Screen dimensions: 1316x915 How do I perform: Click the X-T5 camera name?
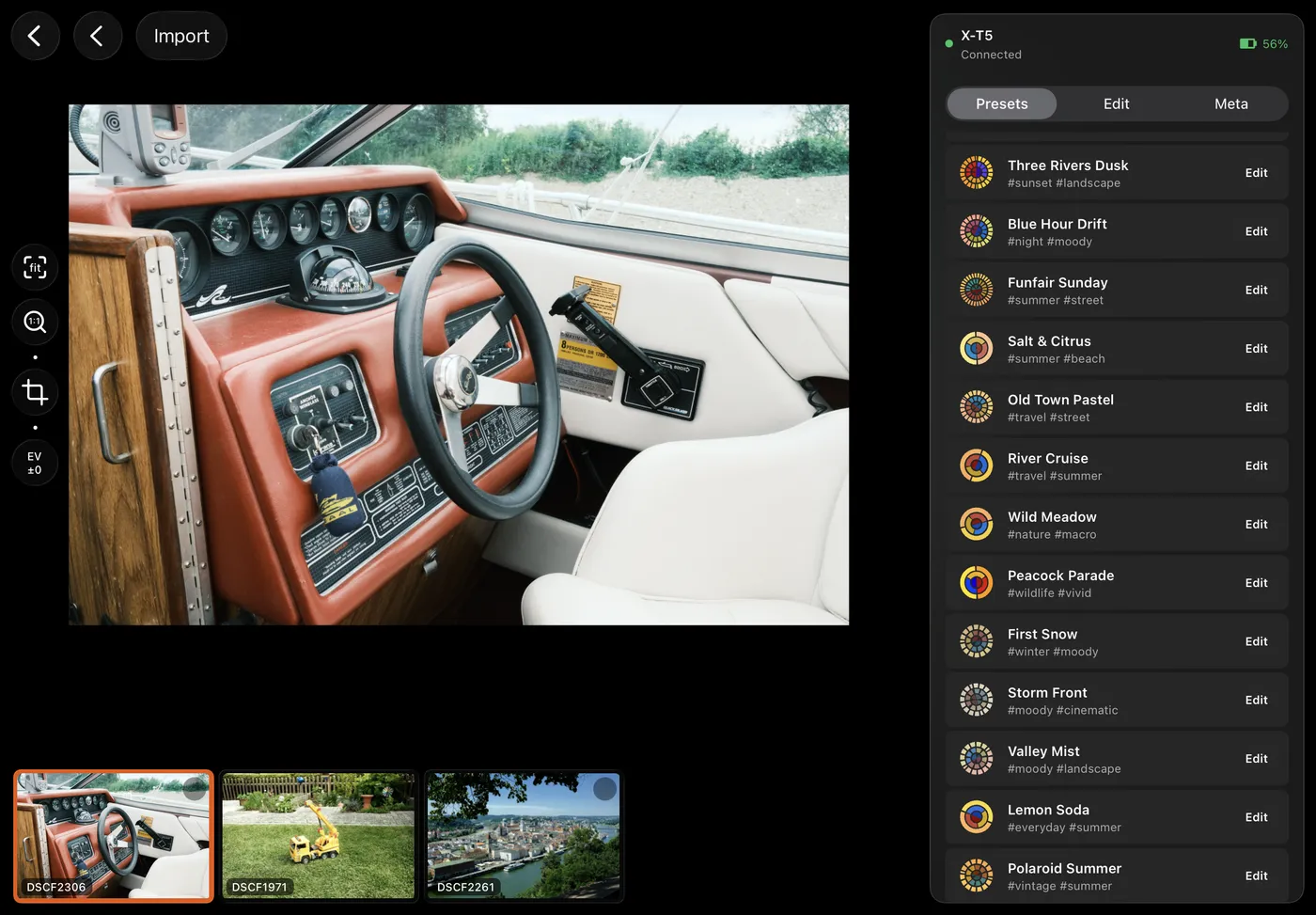coord(977,36)
